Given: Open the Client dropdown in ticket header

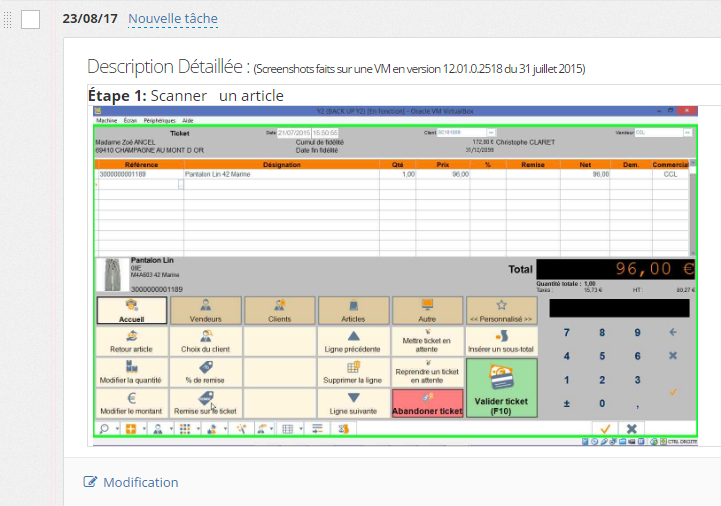Looking at the screenshot, I should pyautogui.click(x=490, y=132).
